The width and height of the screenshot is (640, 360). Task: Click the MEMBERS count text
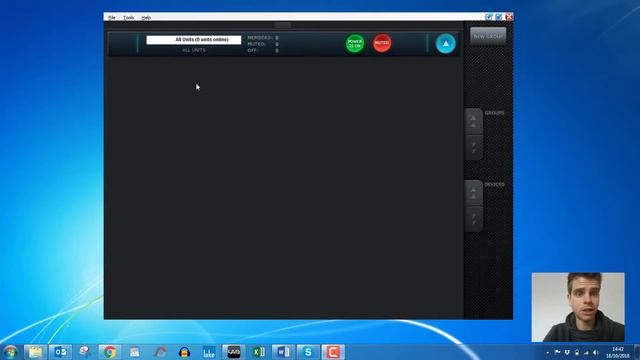tap(263, 38)
